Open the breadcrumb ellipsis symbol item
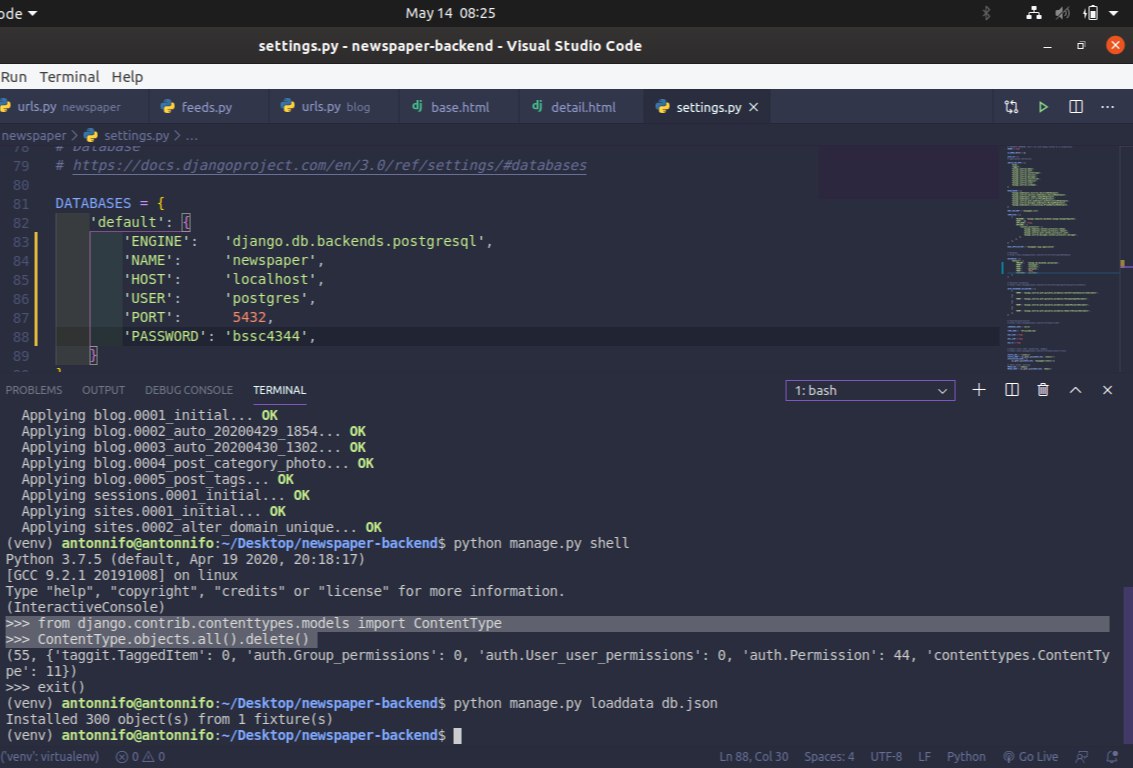 coord(191,135)
